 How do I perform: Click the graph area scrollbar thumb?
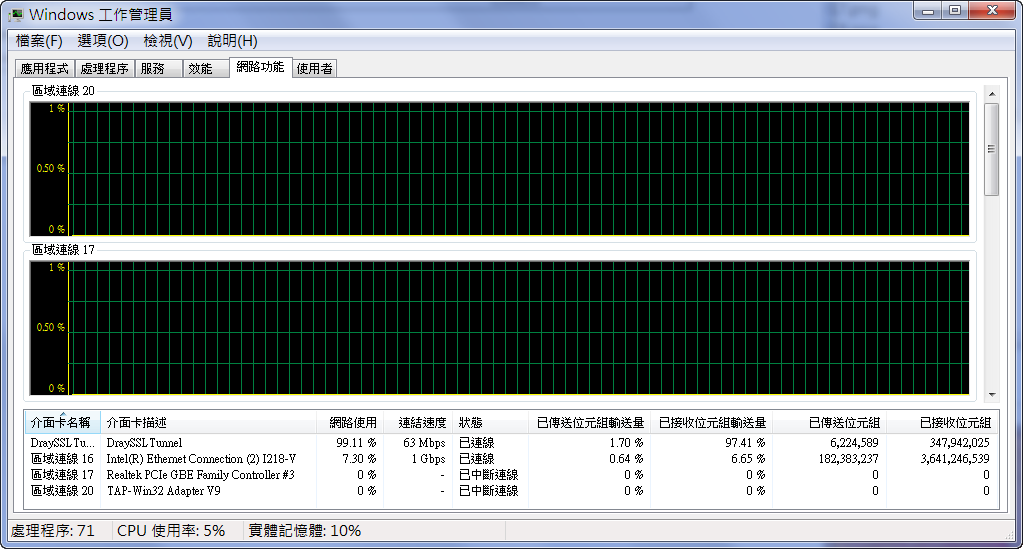(x=992, y=149)
